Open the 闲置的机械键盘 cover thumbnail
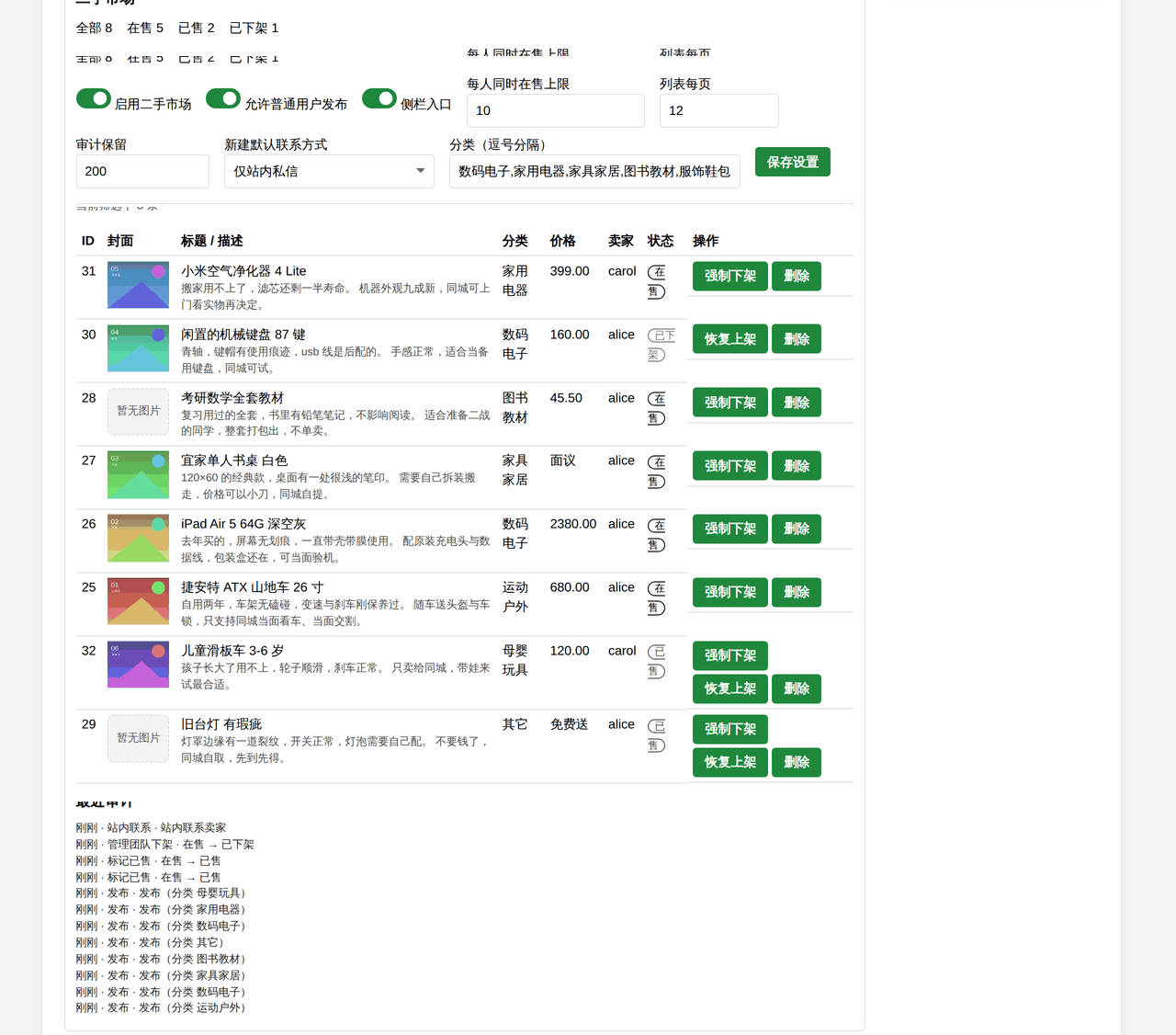This screenshot has width=1176, height=1035. 138,348
